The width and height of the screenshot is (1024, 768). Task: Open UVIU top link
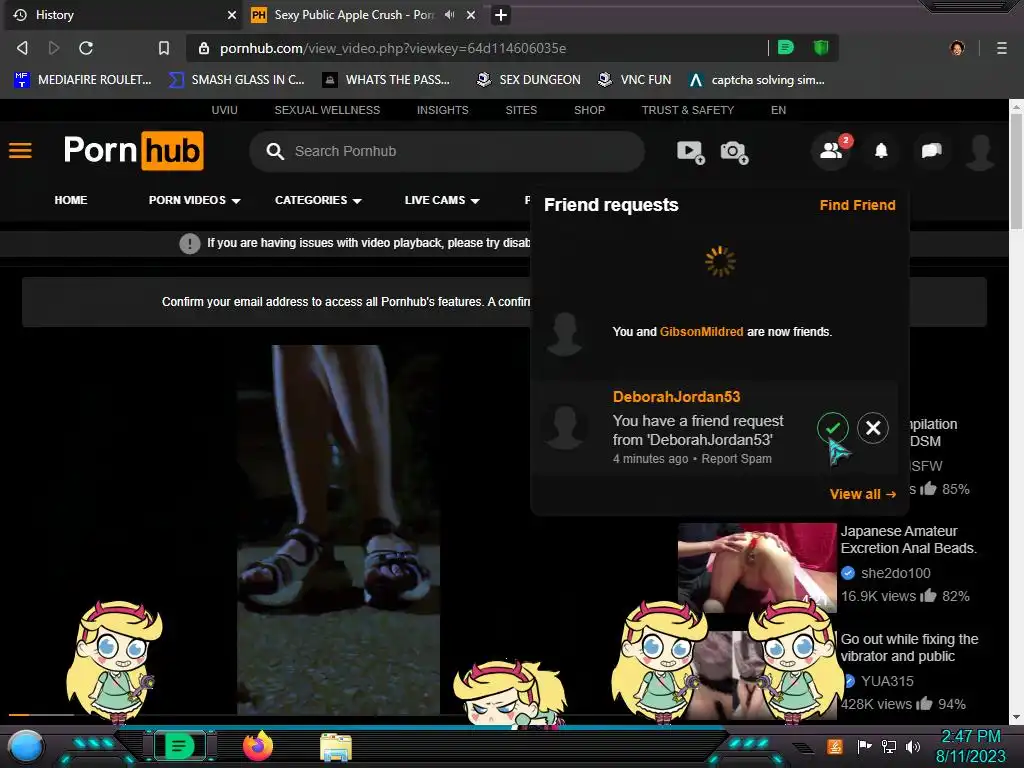pos(225,110)
